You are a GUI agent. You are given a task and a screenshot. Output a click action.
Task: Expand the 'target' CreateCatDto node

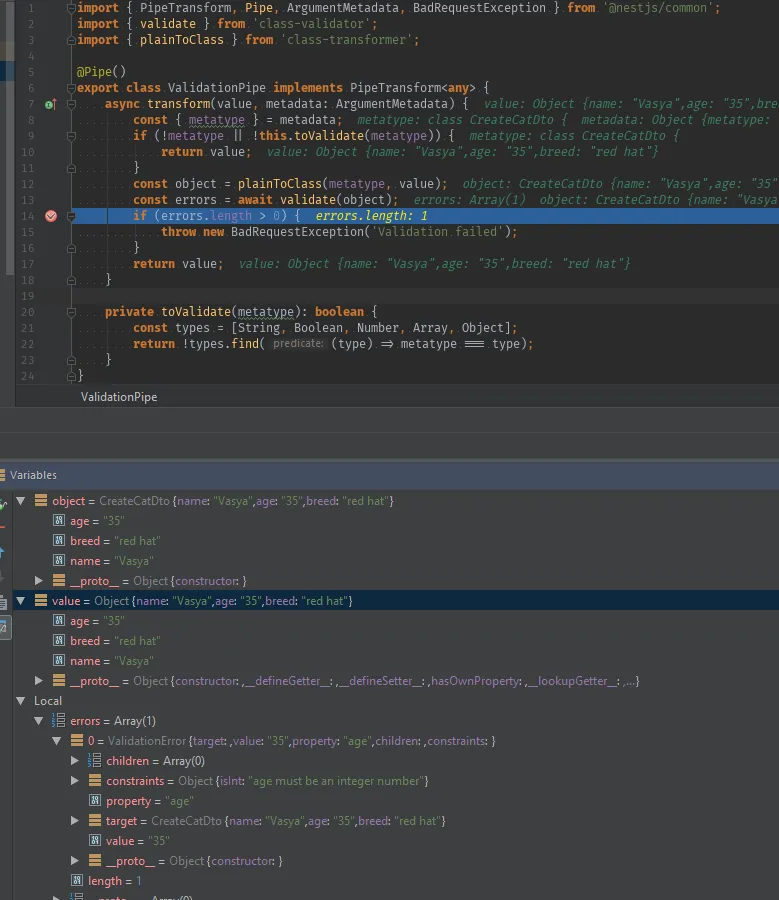click(75, 821)
